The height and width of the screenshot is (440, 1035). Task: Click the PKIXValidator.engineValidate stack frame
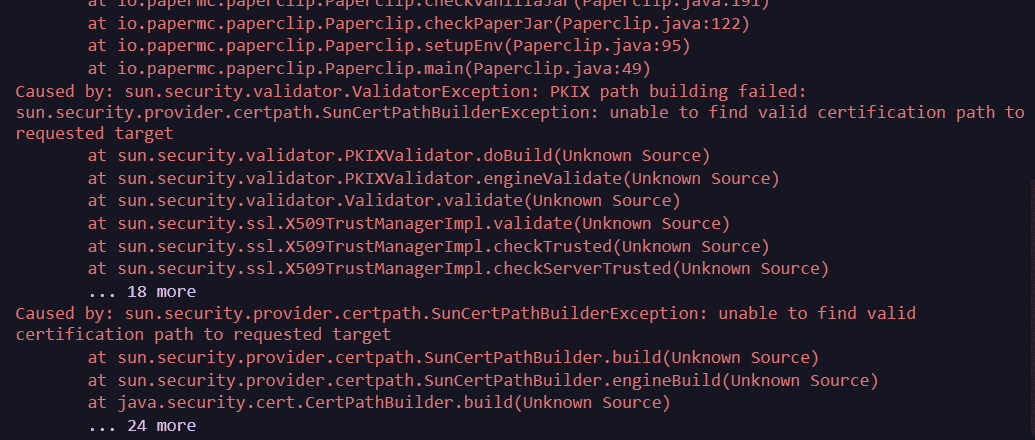(433, 179)
